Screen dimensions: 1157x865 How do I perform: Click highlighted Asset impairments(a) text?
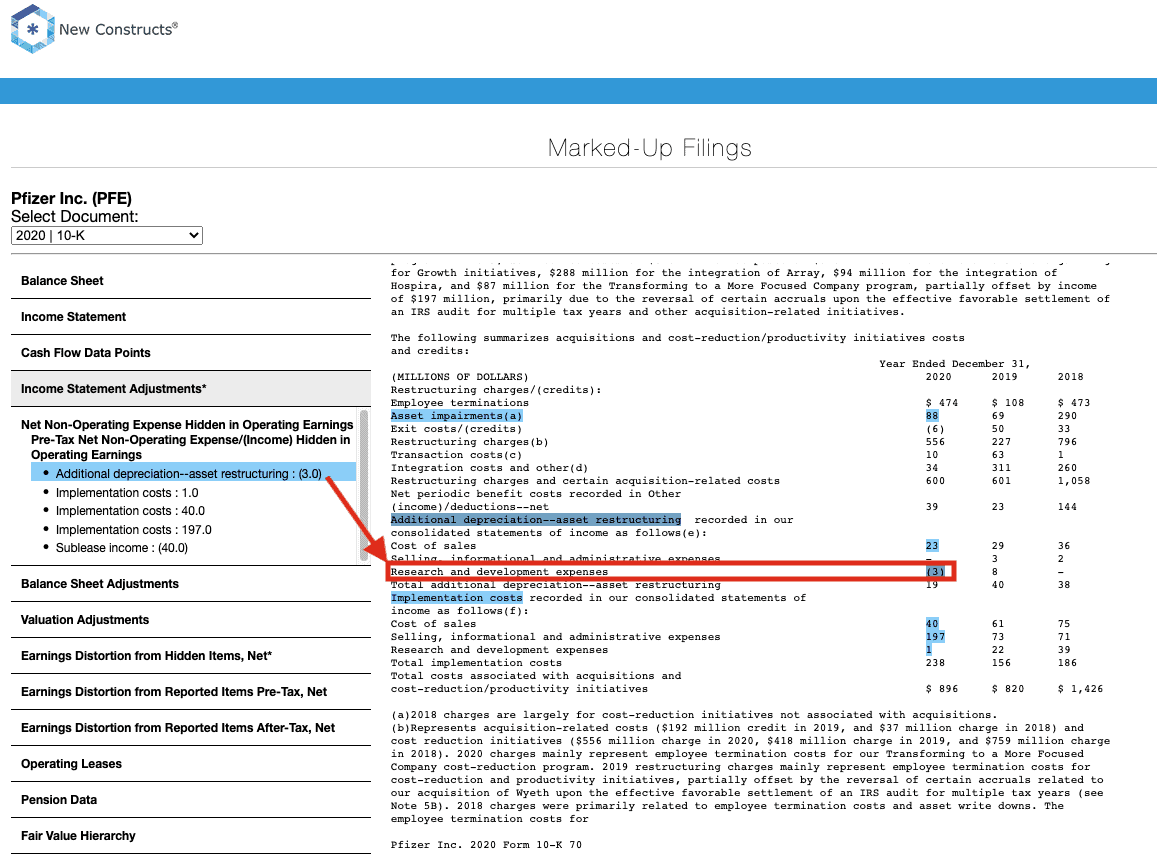pos(456,416)
